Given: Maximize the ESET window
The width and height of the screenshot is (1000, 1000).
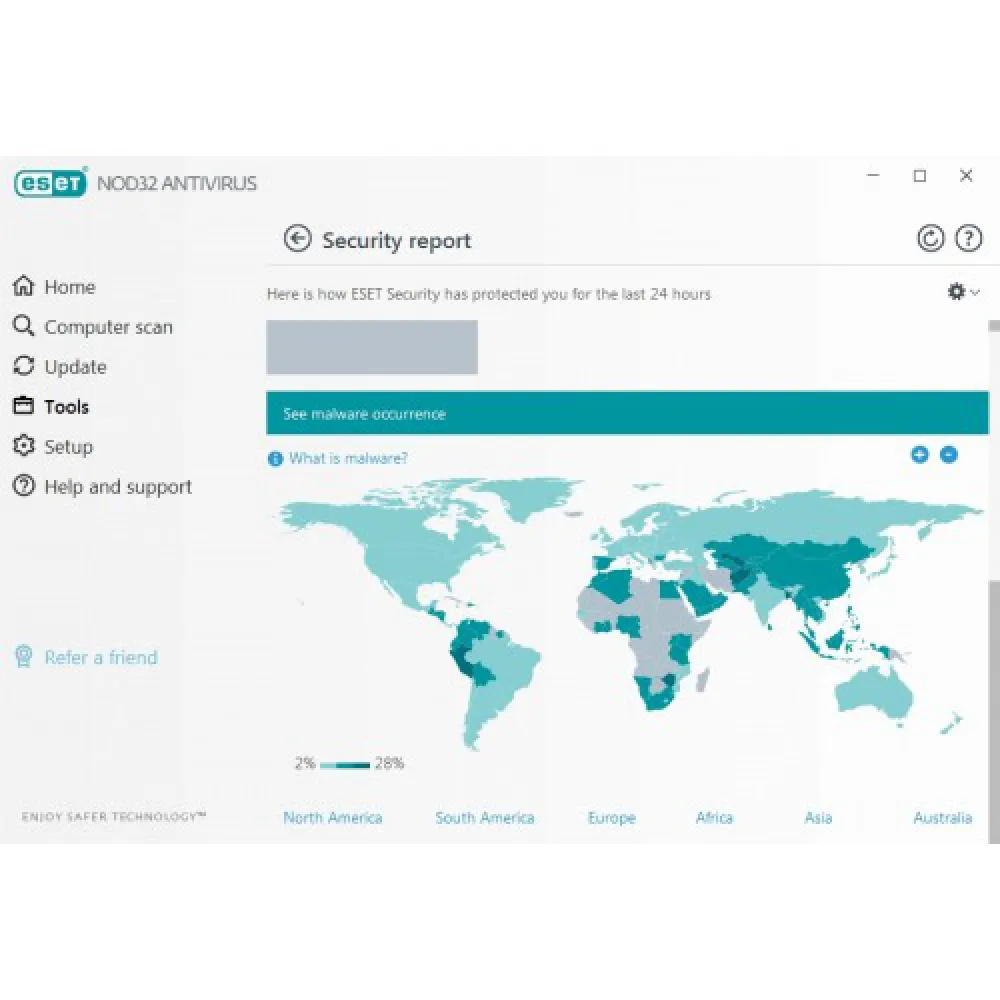Looking at the screenshot, I should (x=920, y=175).
